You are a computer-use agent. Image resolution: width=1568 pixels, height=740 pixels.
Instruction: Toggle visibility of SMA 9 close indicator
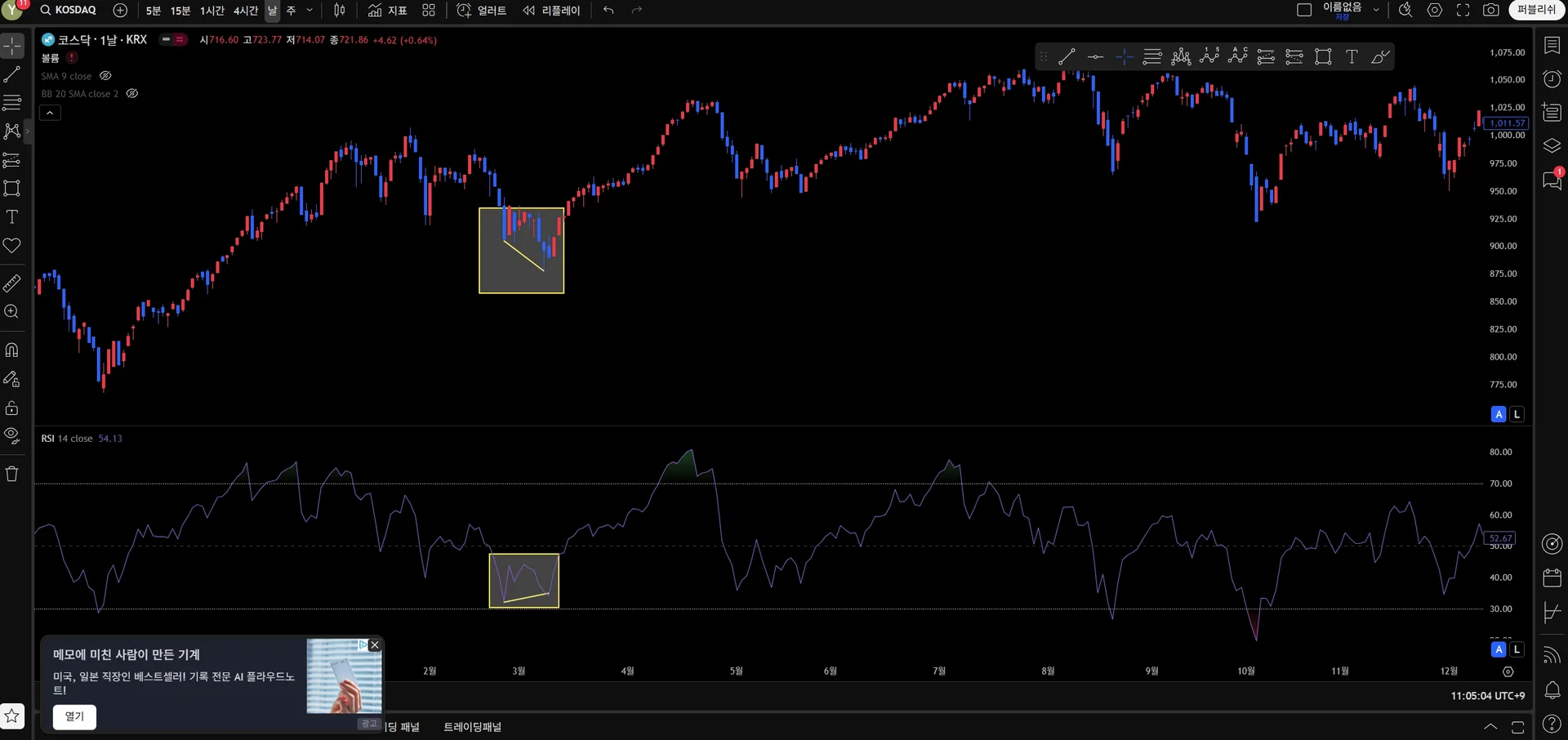tap(105, 76)
